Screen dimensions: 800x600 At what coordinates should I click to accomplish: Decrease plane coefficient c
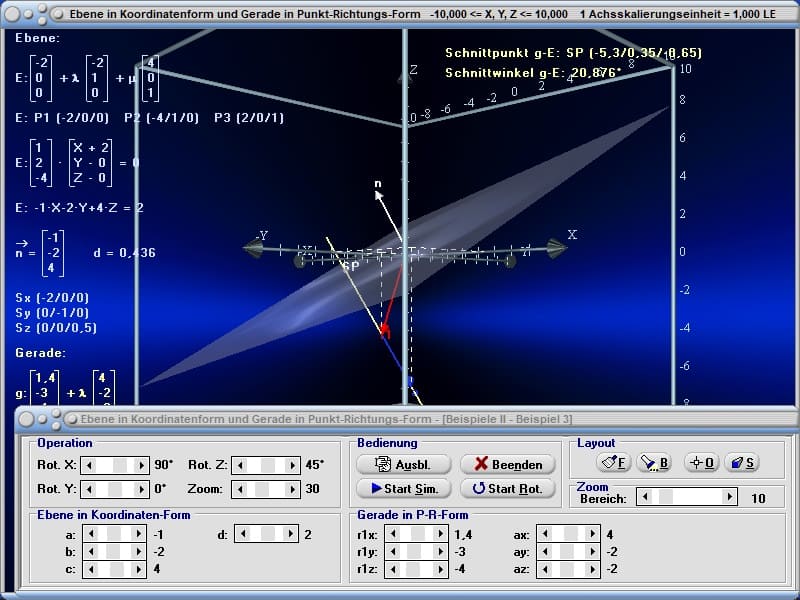click(91, 569)
